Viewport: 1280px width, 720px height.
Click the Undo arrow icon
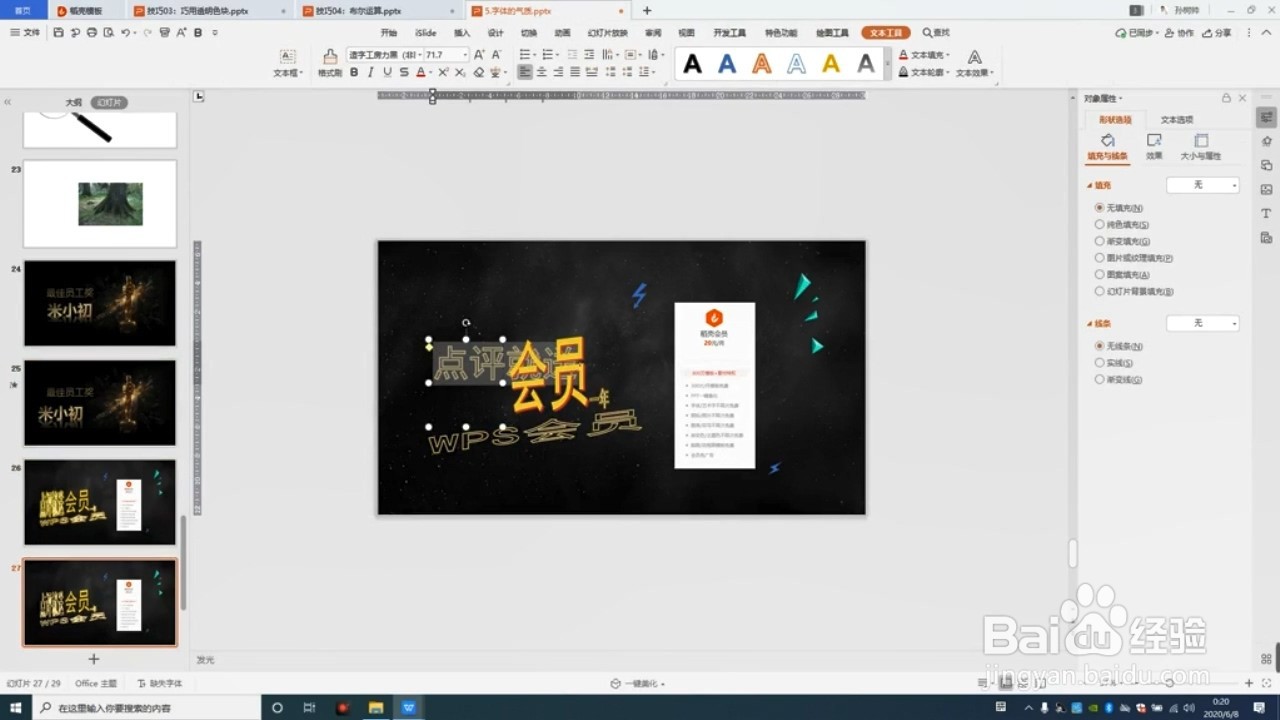[x=126, y=33]
